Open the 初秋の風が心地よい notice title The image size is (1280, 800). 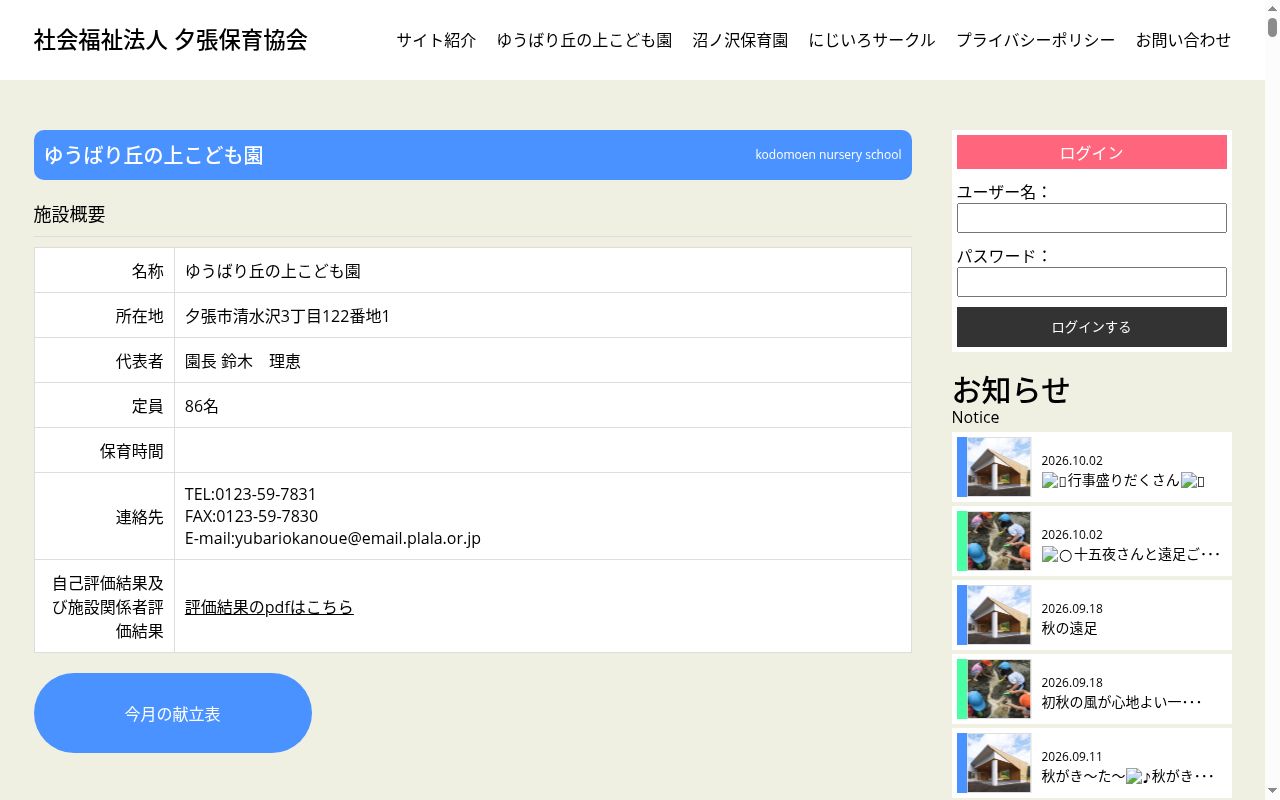point(1121,702)
